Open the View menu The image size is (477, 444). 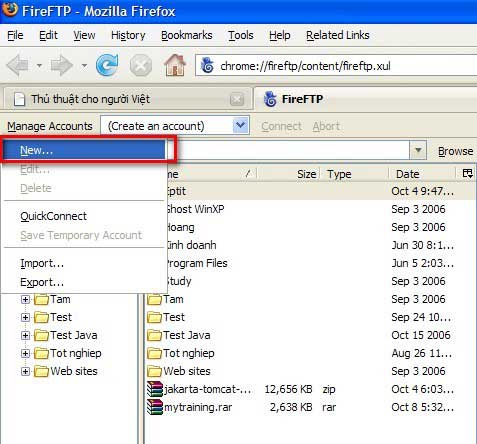[x=84, y=35]
